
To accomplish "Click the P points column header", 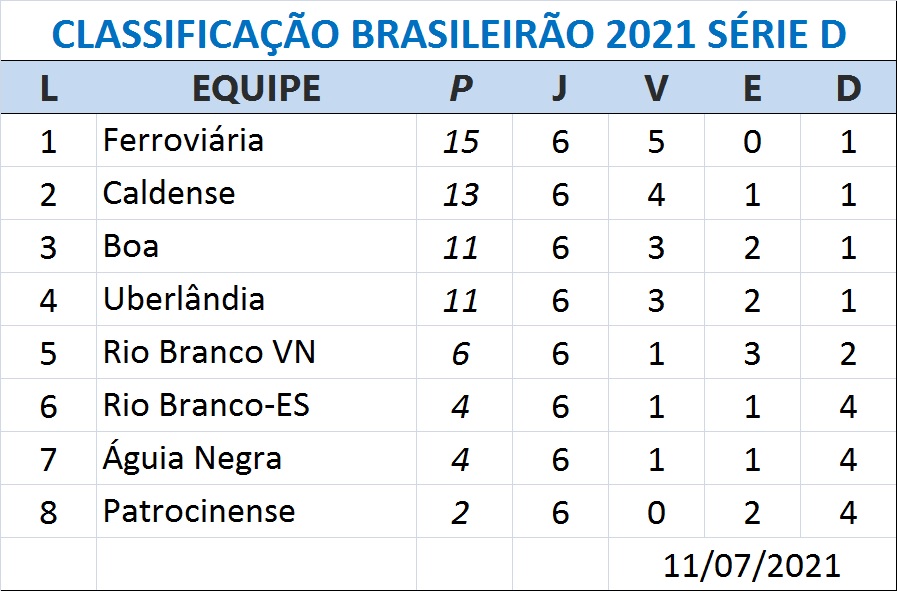I will pyautogui.click(x=460, y=88).
